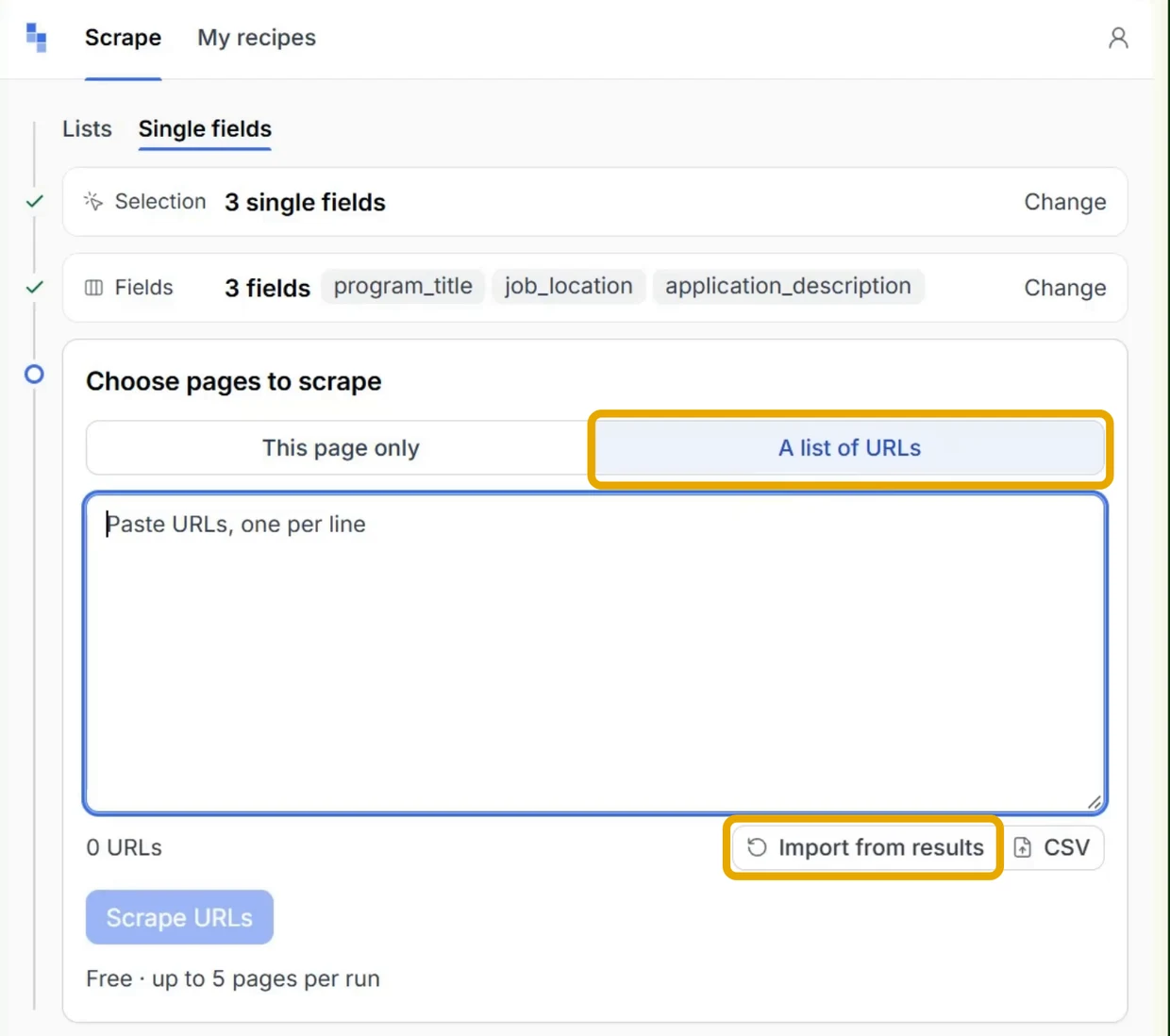Click the program_title field tag
The height and width of the screenshot is (1036, 1170).
point(403,286)
